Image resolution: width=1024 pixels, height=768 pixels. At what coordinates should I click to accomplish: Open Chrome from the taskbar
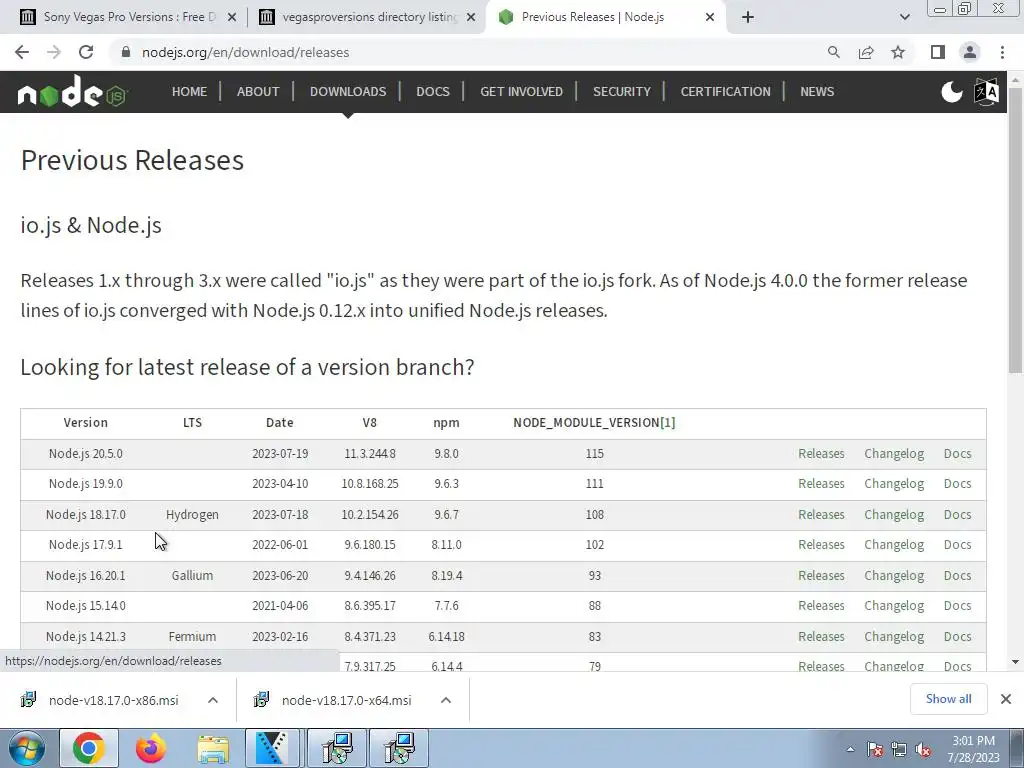point(89,748)
